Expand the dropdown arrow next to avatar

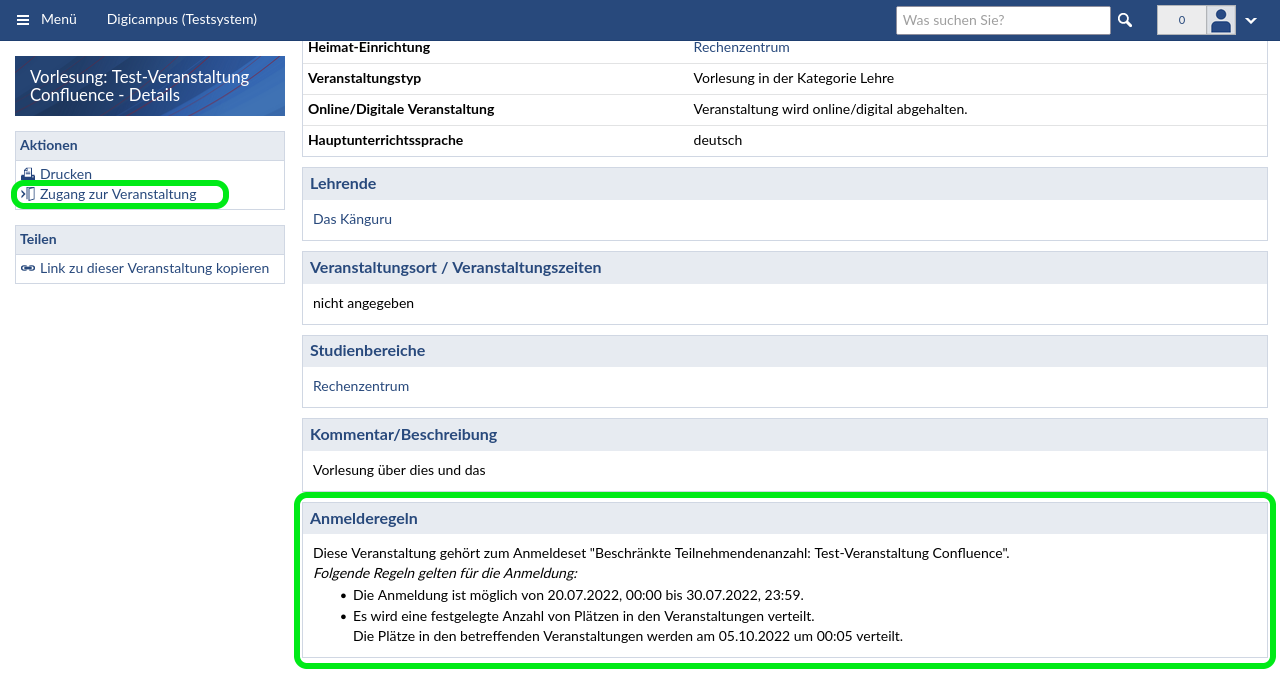(x=1251, y=21)
